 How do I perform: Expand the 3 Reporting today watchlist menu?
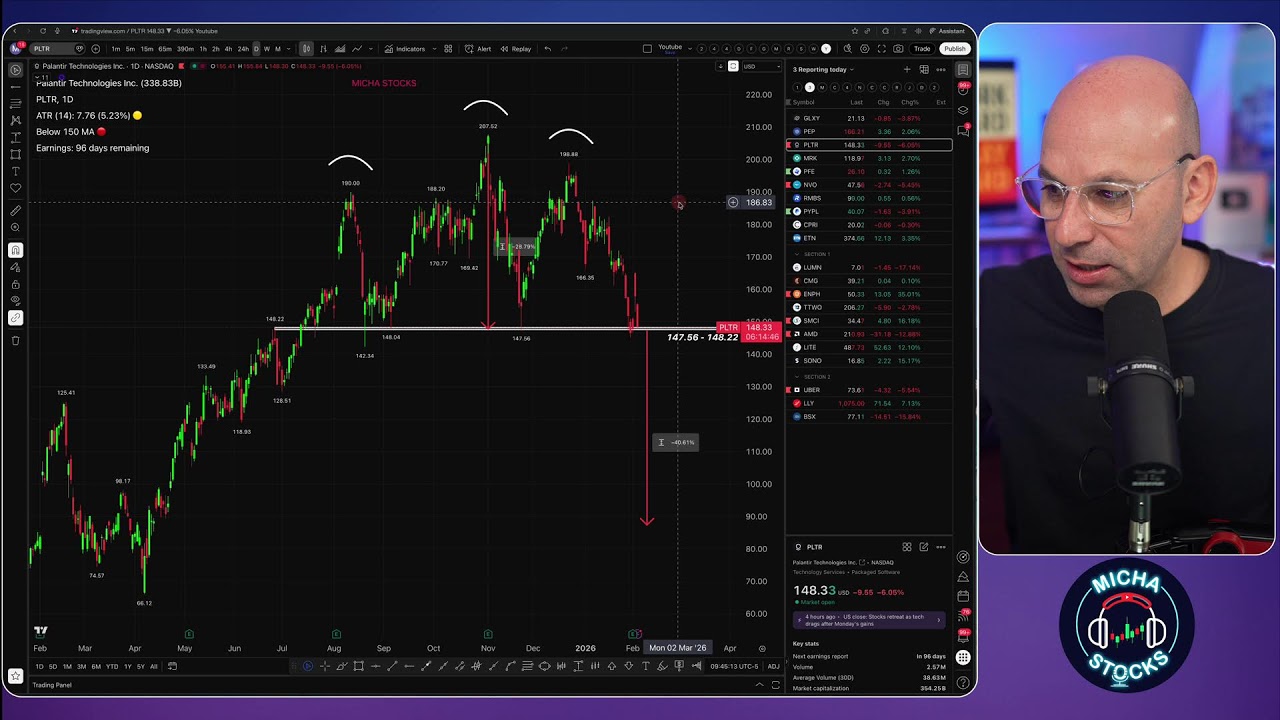click(x=822, y=69)
